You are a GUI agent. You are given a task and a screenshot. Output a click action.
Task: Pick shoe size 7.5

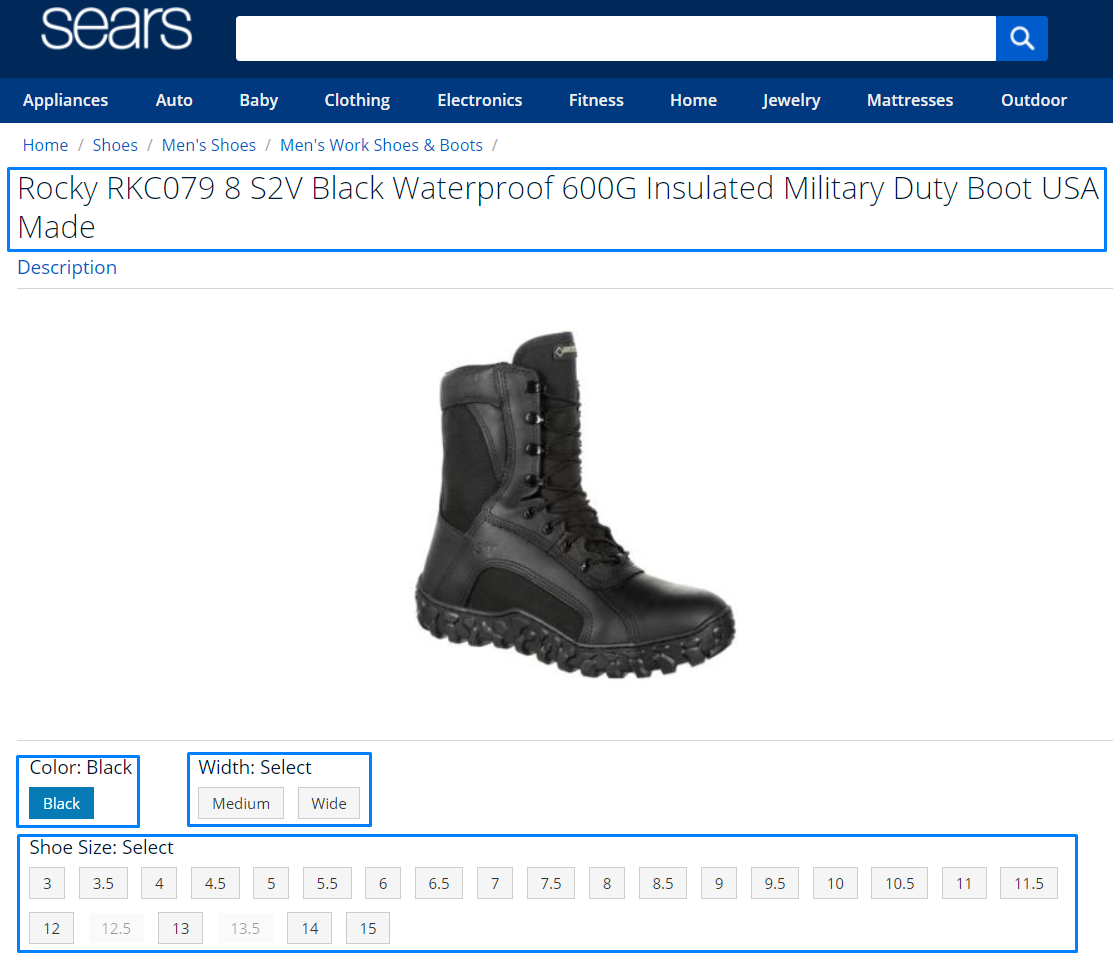click(x=551, y=884)
